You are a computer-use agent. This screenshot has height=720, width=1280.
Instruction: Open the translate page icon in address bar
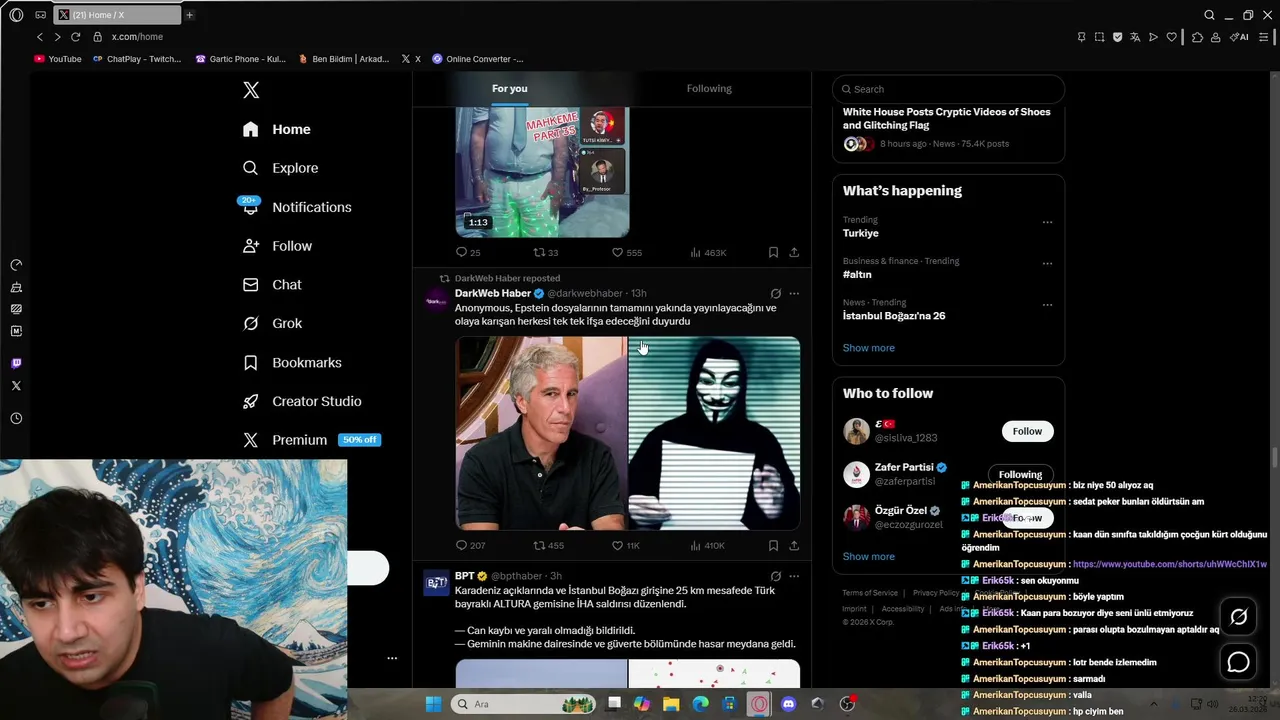click(x=1135, y=37)
